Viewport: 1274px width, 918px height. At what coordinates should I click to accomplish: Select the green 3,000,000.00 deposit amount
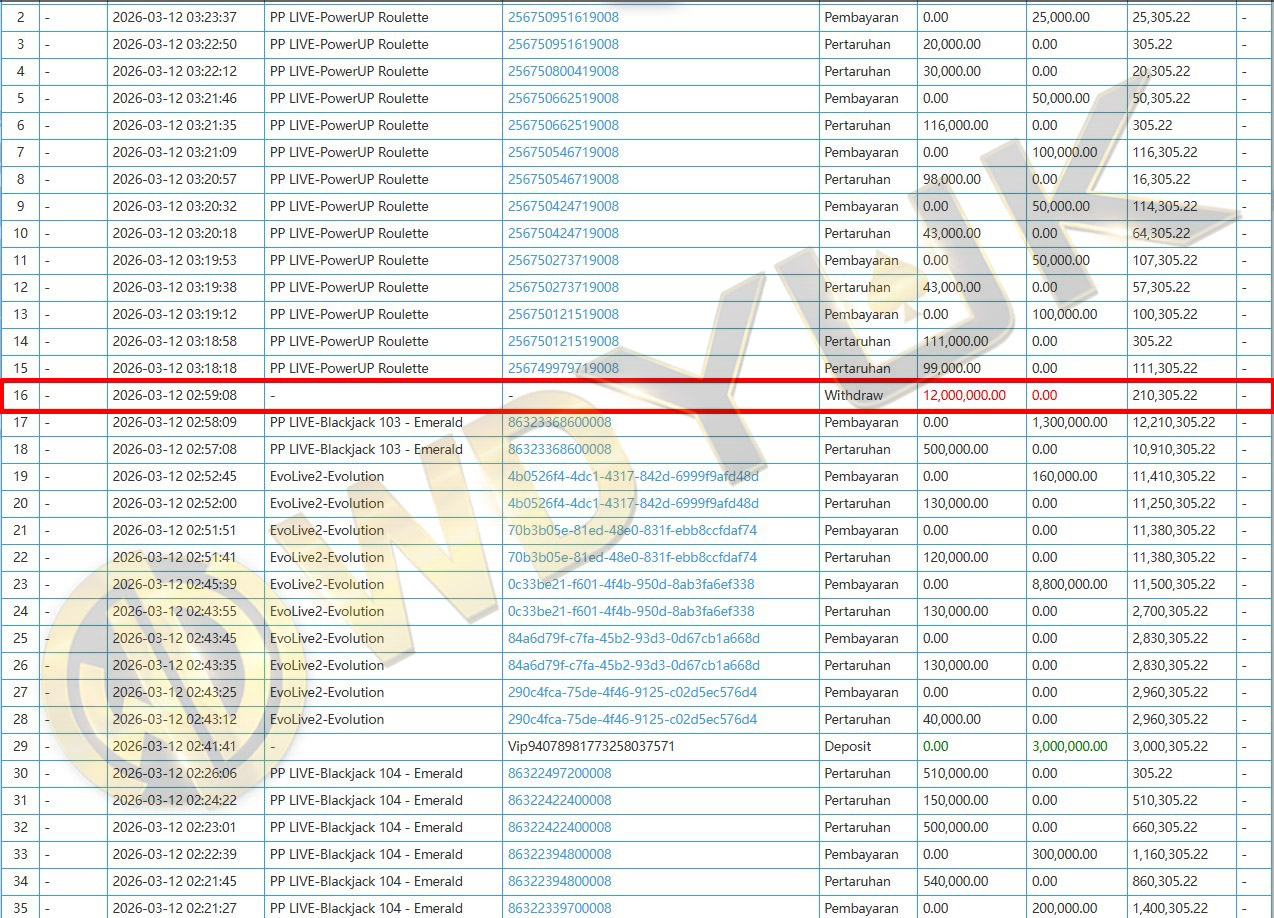coord(1069,746)
